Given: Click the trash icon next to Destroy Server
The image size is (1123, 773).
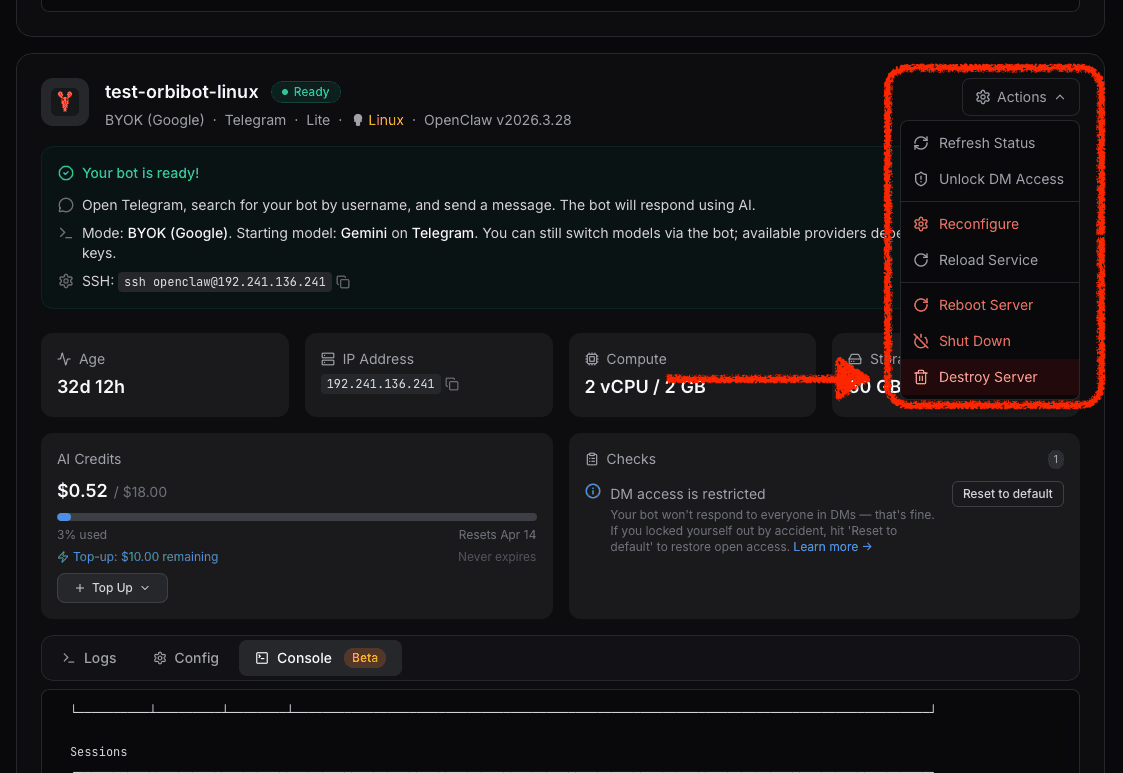Looking at the screenshot, I should [x=920, y=377].
